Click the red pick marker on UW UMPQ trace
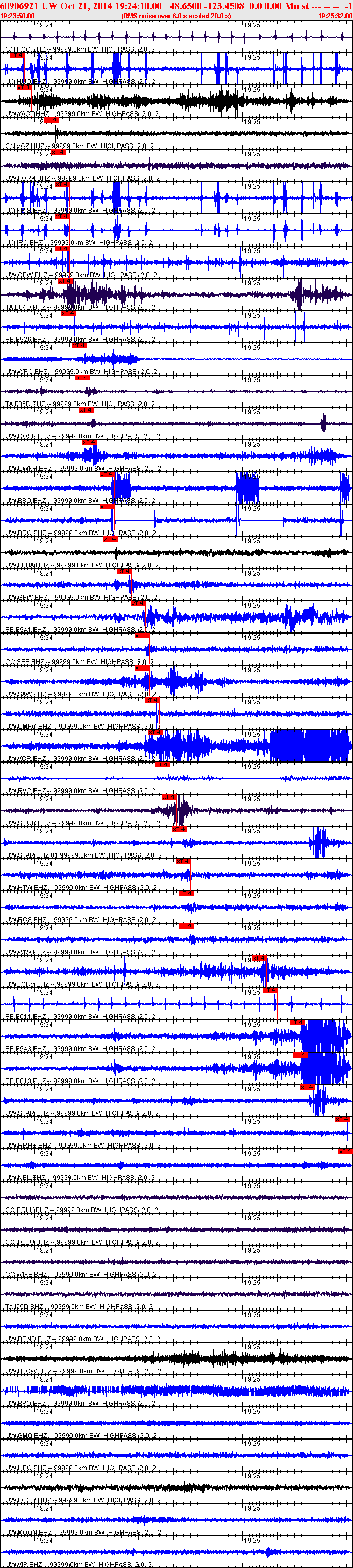This screenshot has height=1568, width=353. 151,701
